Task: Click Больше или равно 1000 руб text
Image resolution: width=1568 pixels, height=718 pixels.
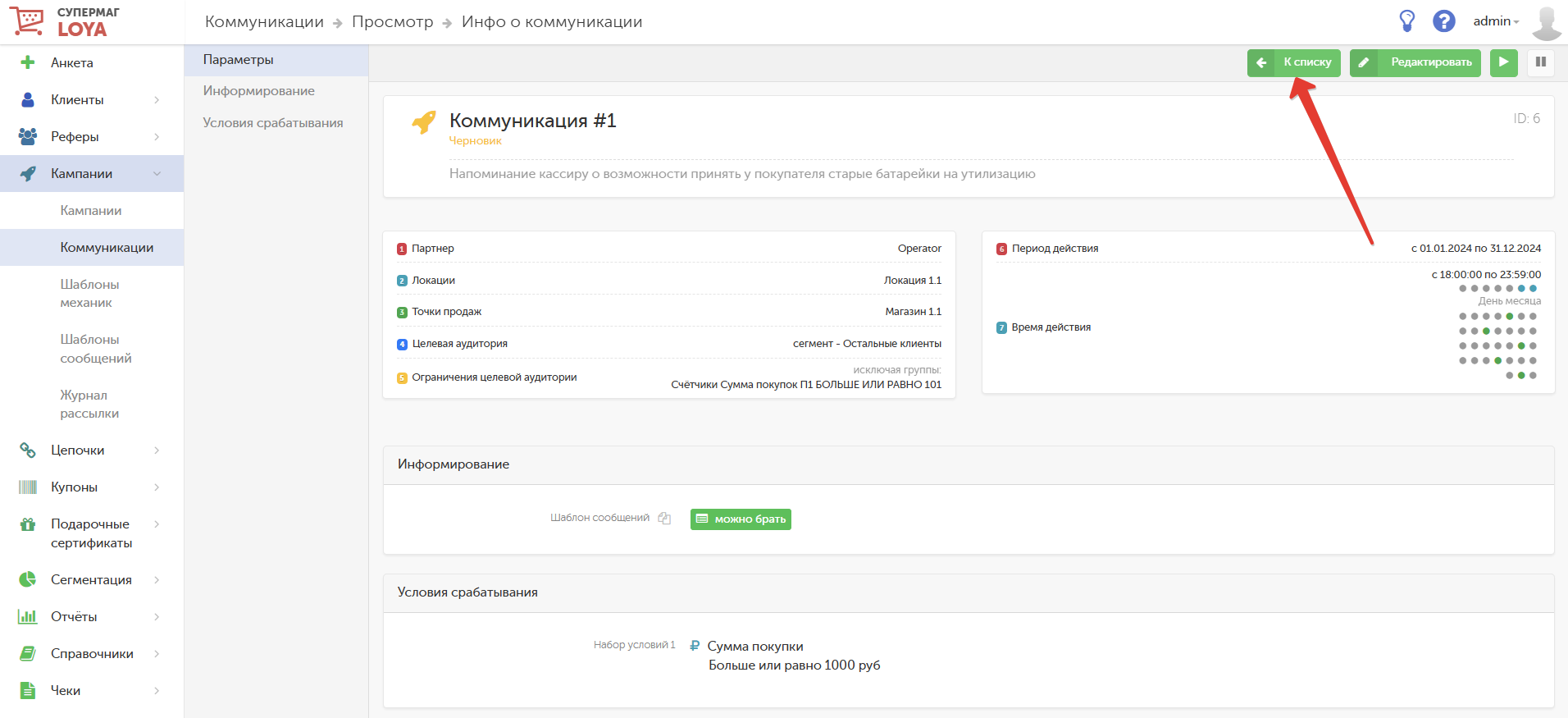Action: click(795, 665)
